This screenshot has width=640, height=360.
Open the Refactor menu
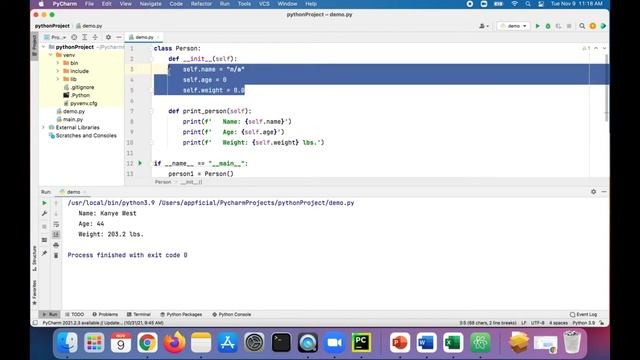(x=201, y=4)
